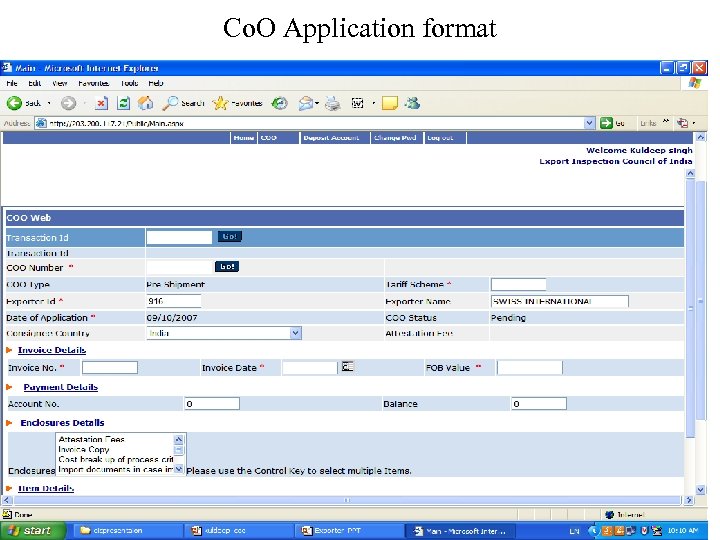Click Go button next to Transaction Id
The image size is (720, 540).
click(x=229, y=237)
